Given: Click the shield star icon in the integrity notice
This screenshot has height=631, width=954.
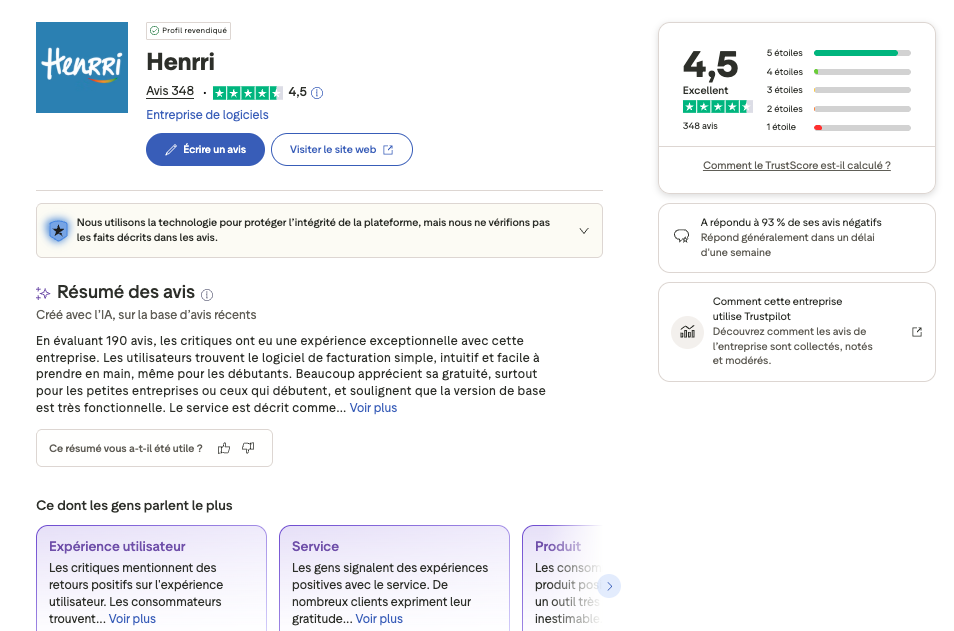Looking at the screenshot, I should 58,231.
